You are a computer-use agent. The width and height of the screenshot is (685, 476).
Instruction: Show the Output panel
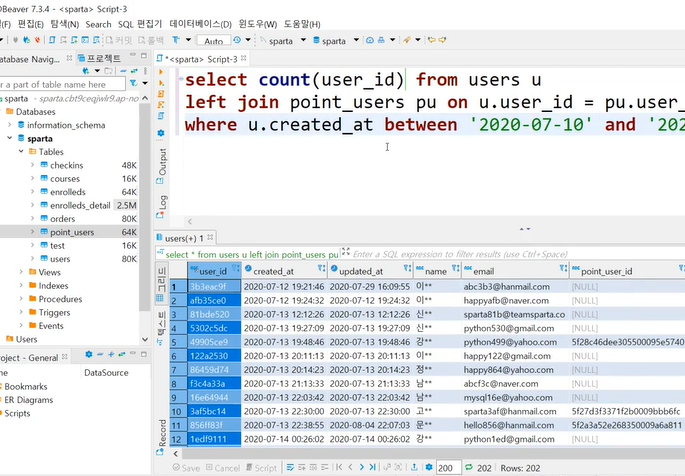(161, 166)
